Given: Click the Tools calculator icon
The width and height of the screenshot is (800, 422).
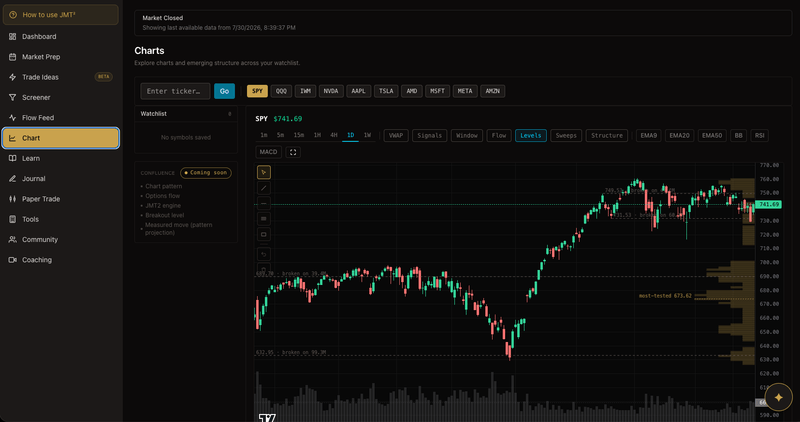Looking at the screenshot, I should [x=12, y=219].
